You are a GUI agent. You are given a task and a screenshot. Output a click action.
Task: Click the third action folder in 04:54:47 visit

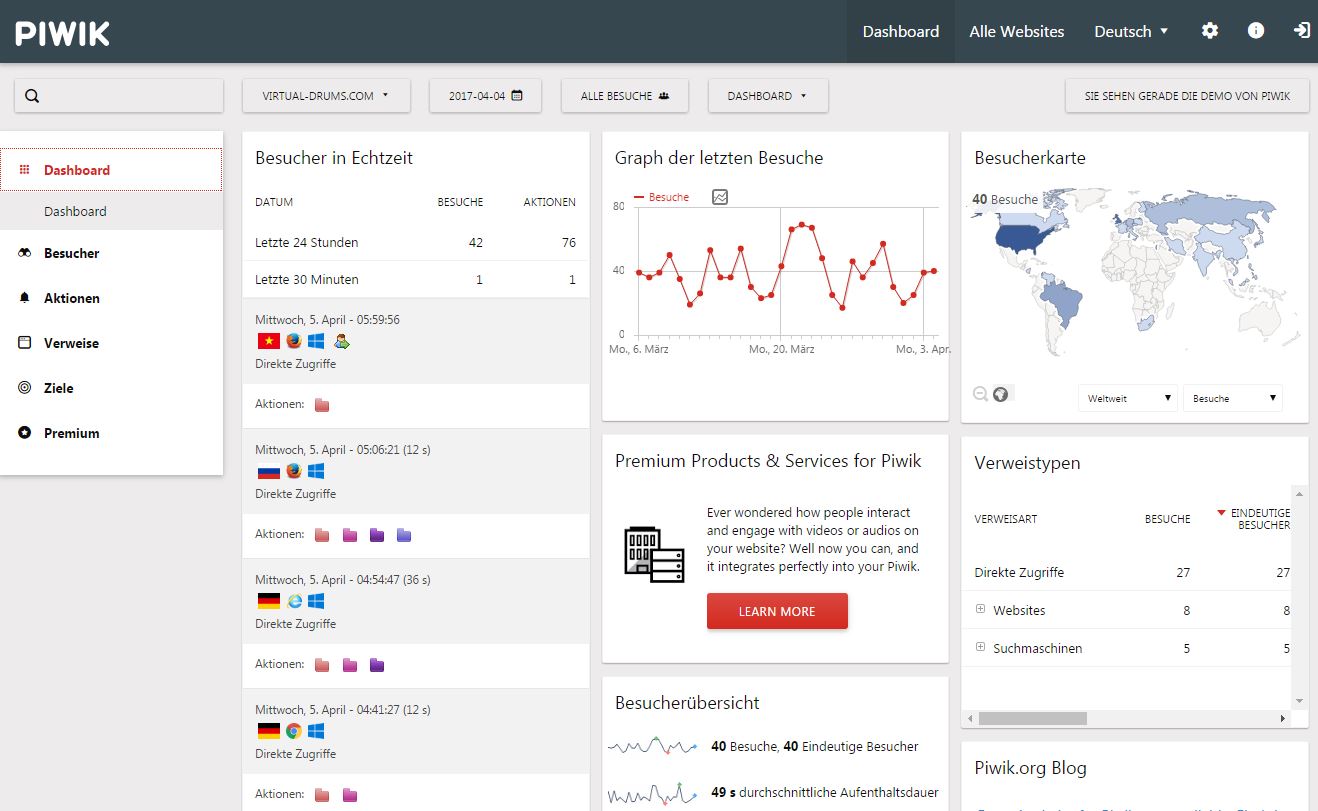tap(377, 665)
